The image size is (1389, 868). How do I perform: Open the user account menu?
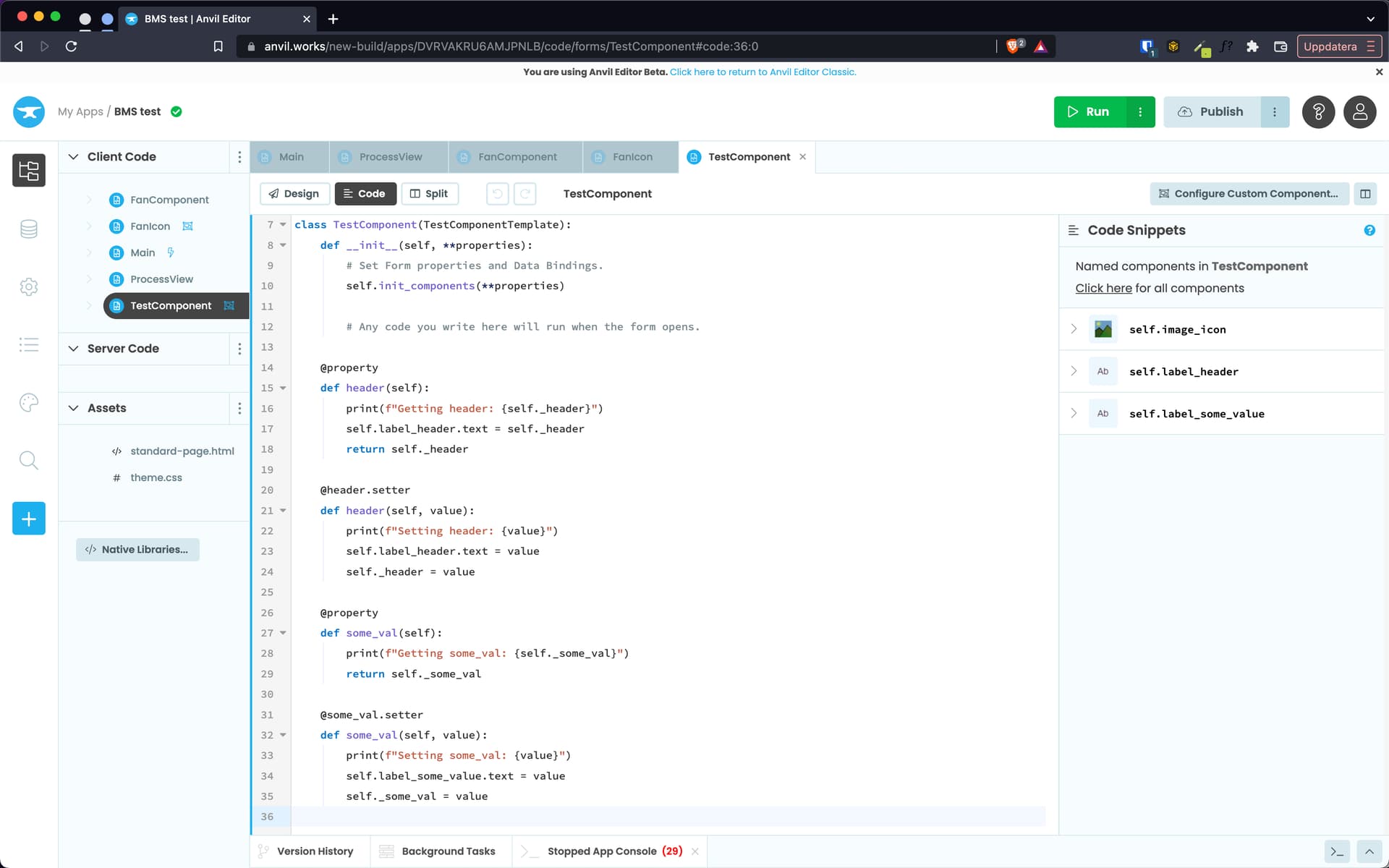point(1360,112)
